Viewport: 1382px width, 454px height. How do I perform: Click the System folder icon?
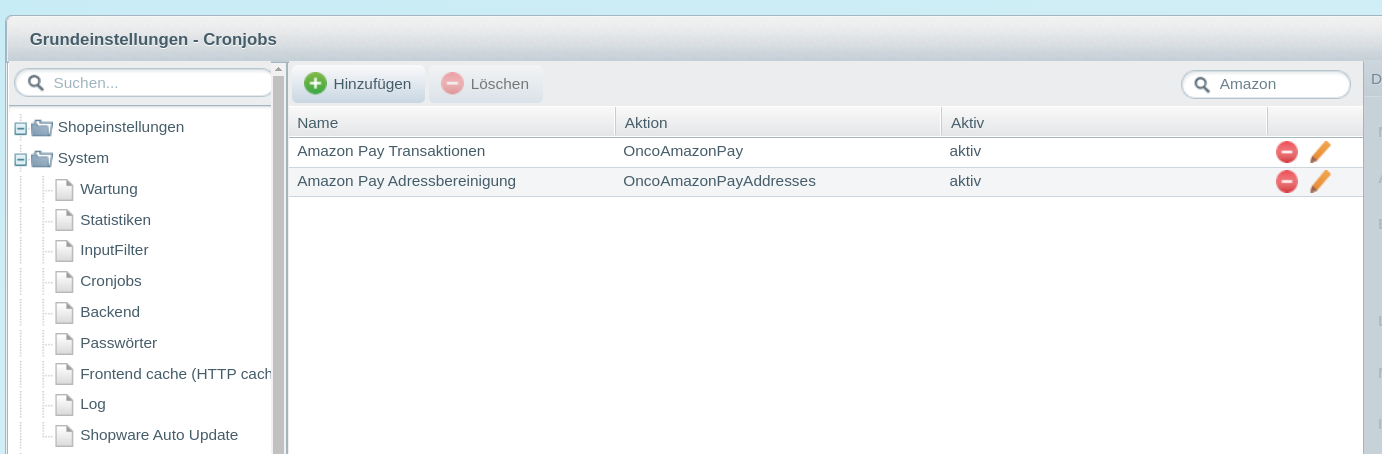(x=42, y=159)
